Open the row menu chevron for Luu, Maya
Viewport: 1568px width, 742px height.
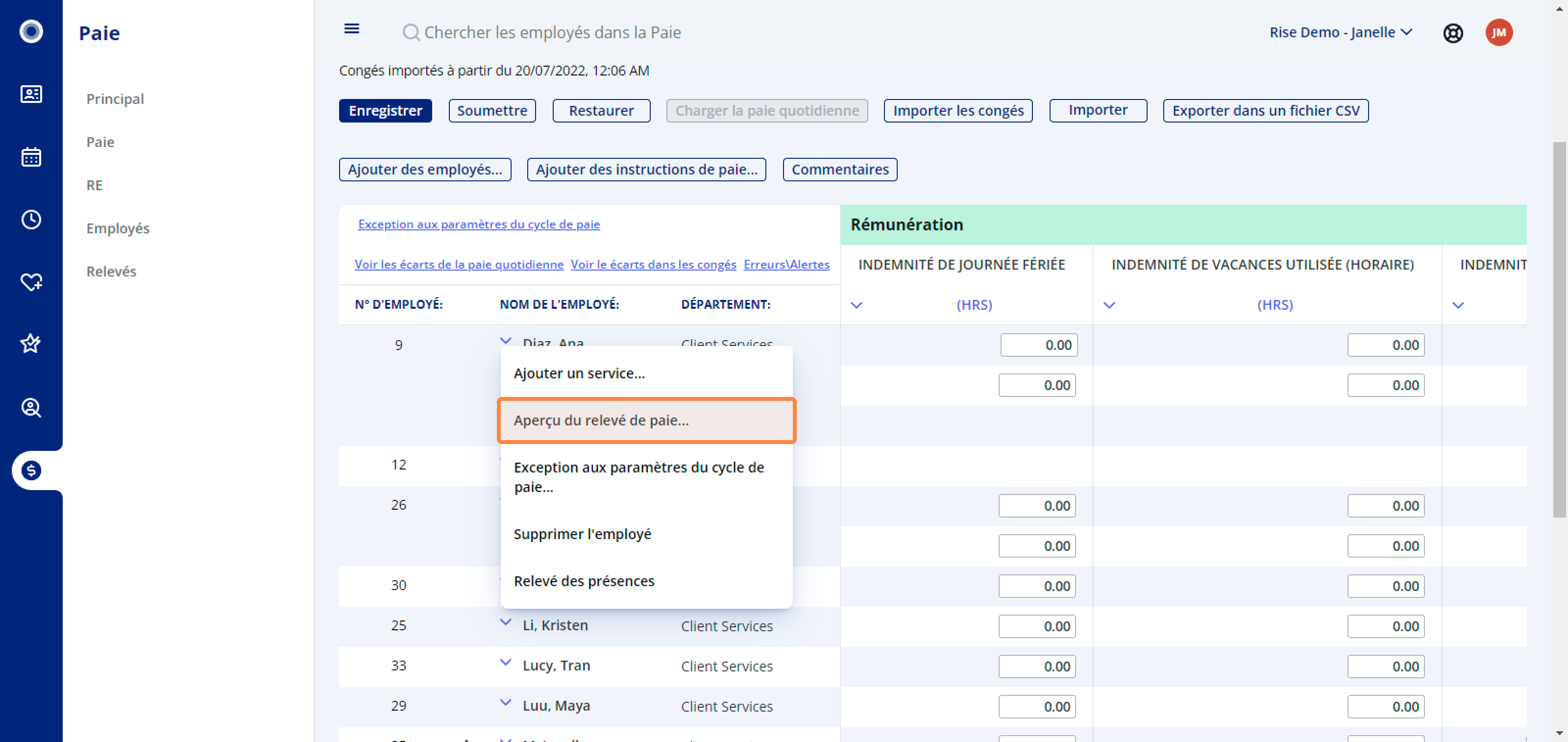[505, 702]
